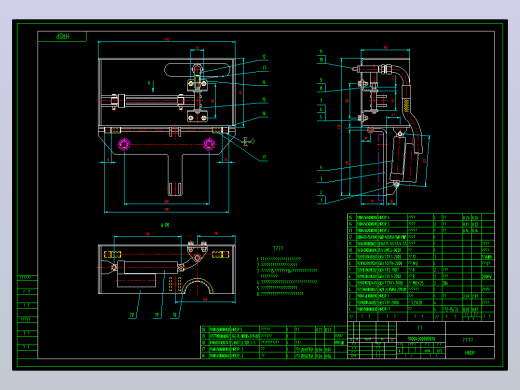Click the left magenta bolt hole
Screen dimensions: 520x390
[124, 144]
